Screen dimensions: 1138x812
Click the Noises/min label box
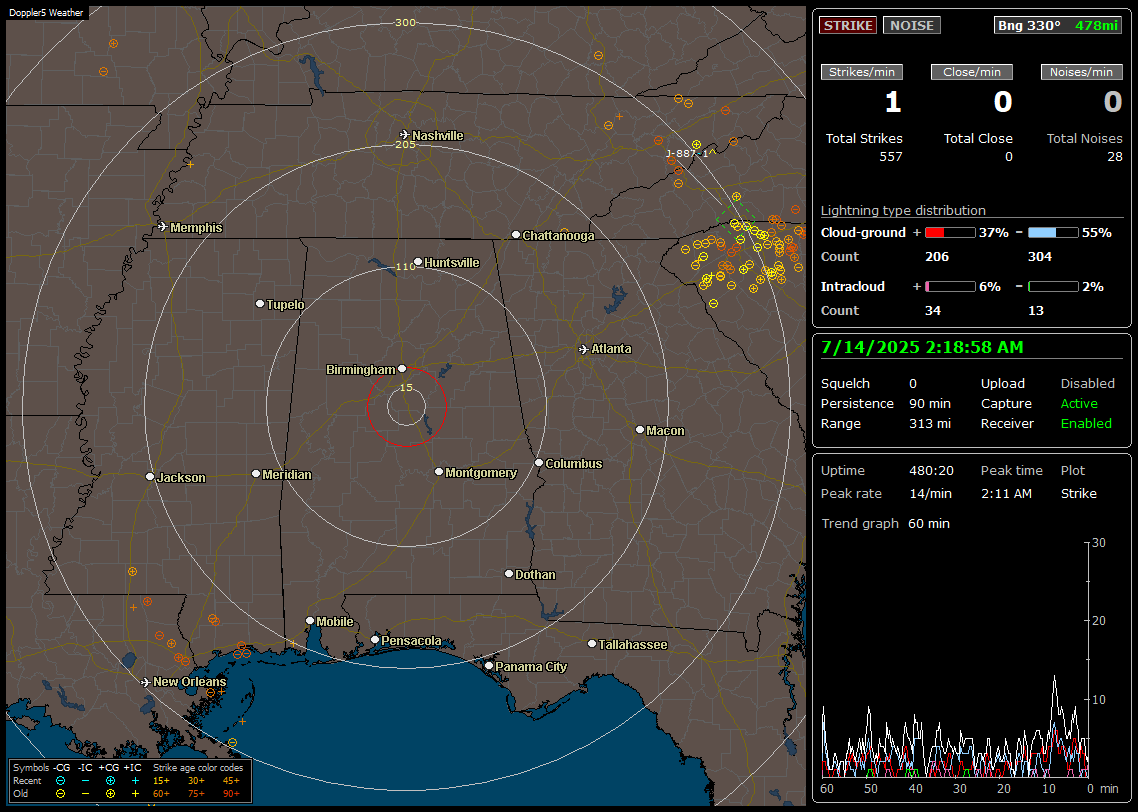click(1081, 72)
